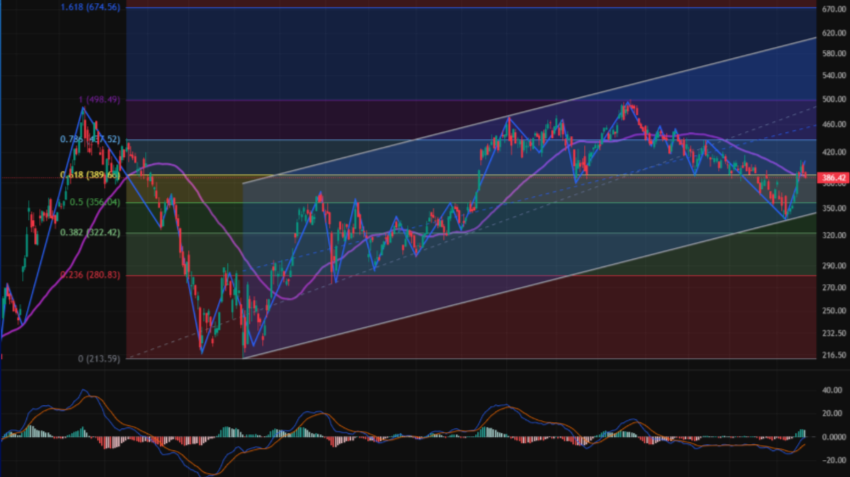Click the 0.382 (322.42) retracement label
The height and width of the screenshot is (477, 850).
[93, 233]
